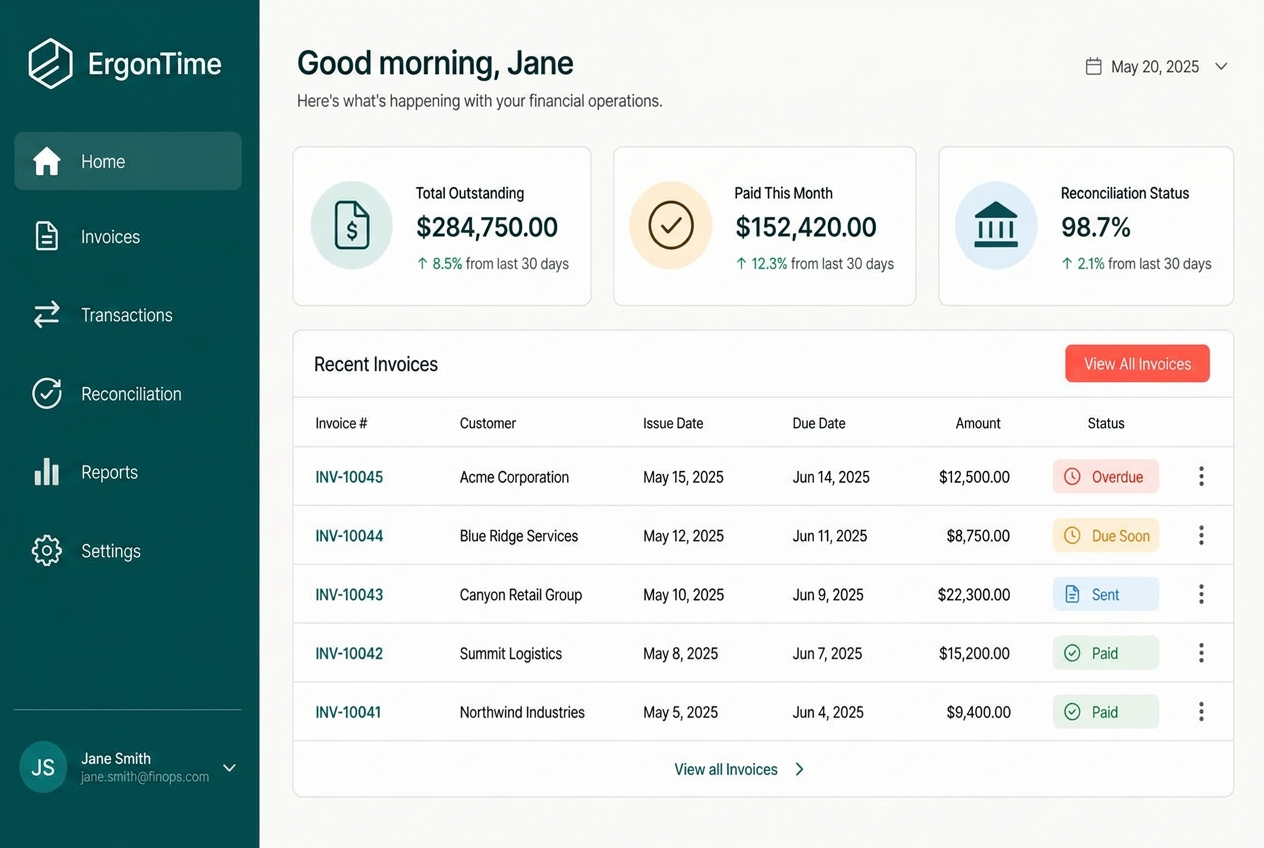Image resolution: width=1264 pixels, height=848 pixels.
Task: Click the check icon in Northwind Industries' Paid badge
Action: coord(1072,712)
